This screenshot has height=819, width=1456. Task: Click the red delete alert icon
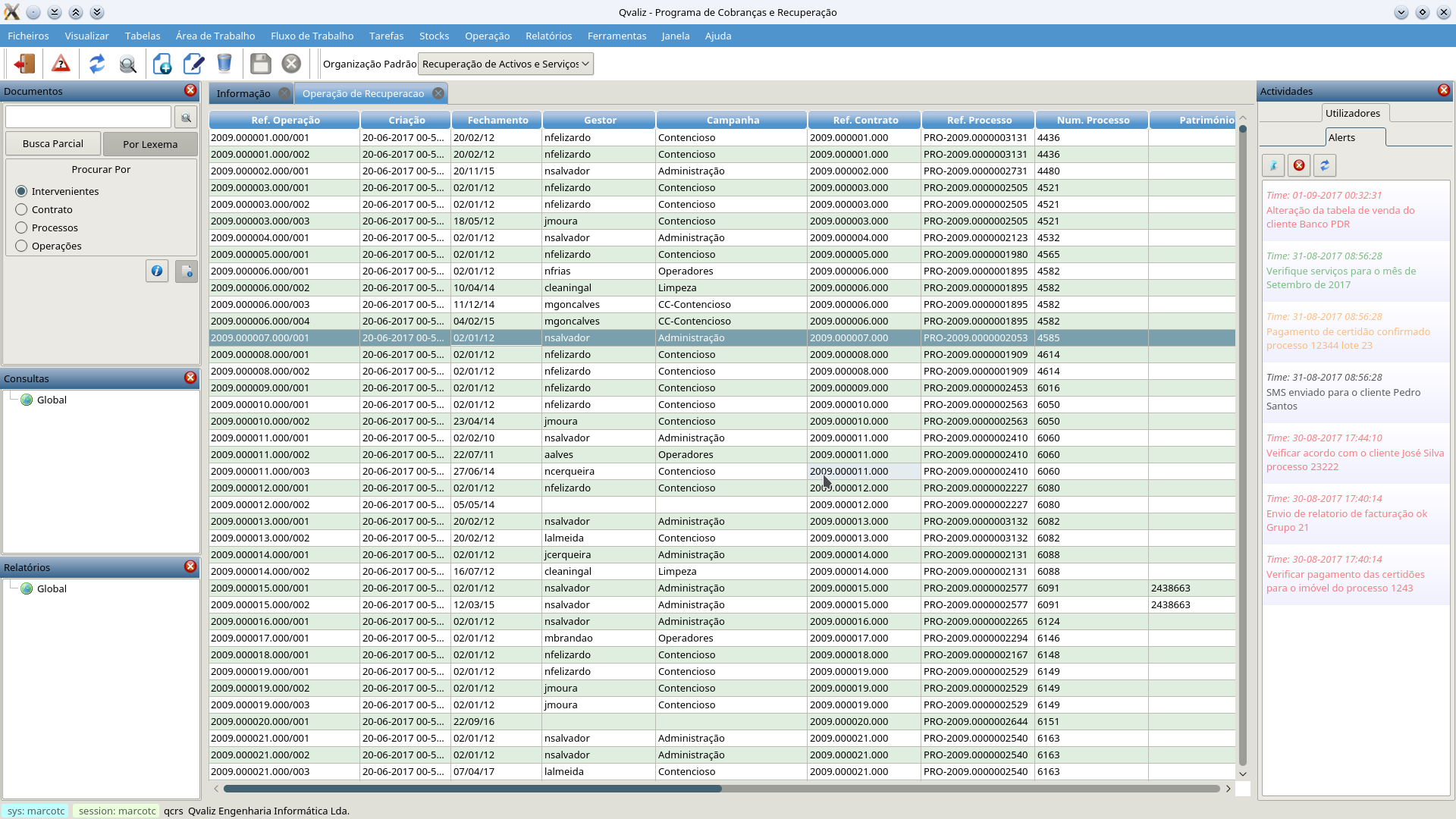tap(1299, 165)
